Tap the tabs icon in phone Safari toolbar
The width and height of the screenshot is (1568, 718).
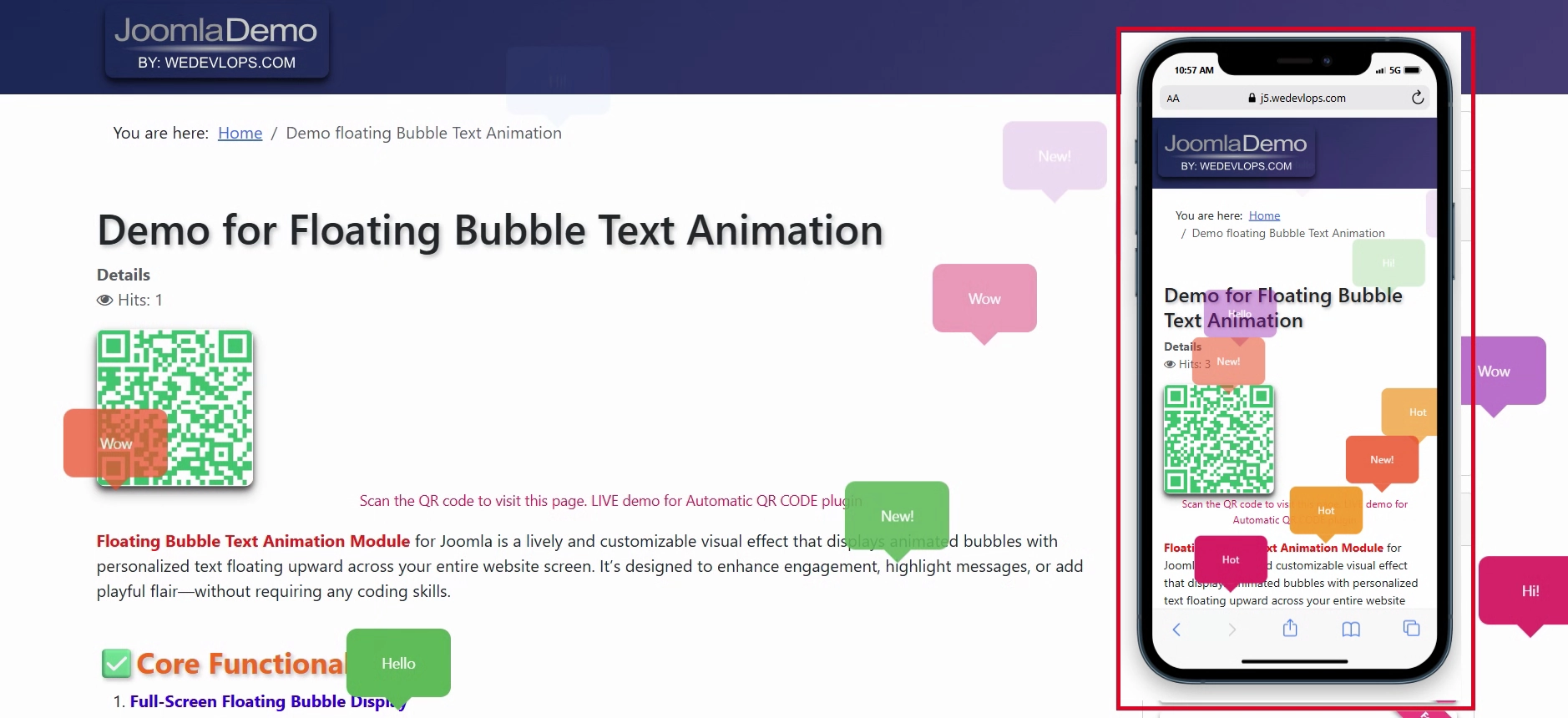click(1412, 629)
